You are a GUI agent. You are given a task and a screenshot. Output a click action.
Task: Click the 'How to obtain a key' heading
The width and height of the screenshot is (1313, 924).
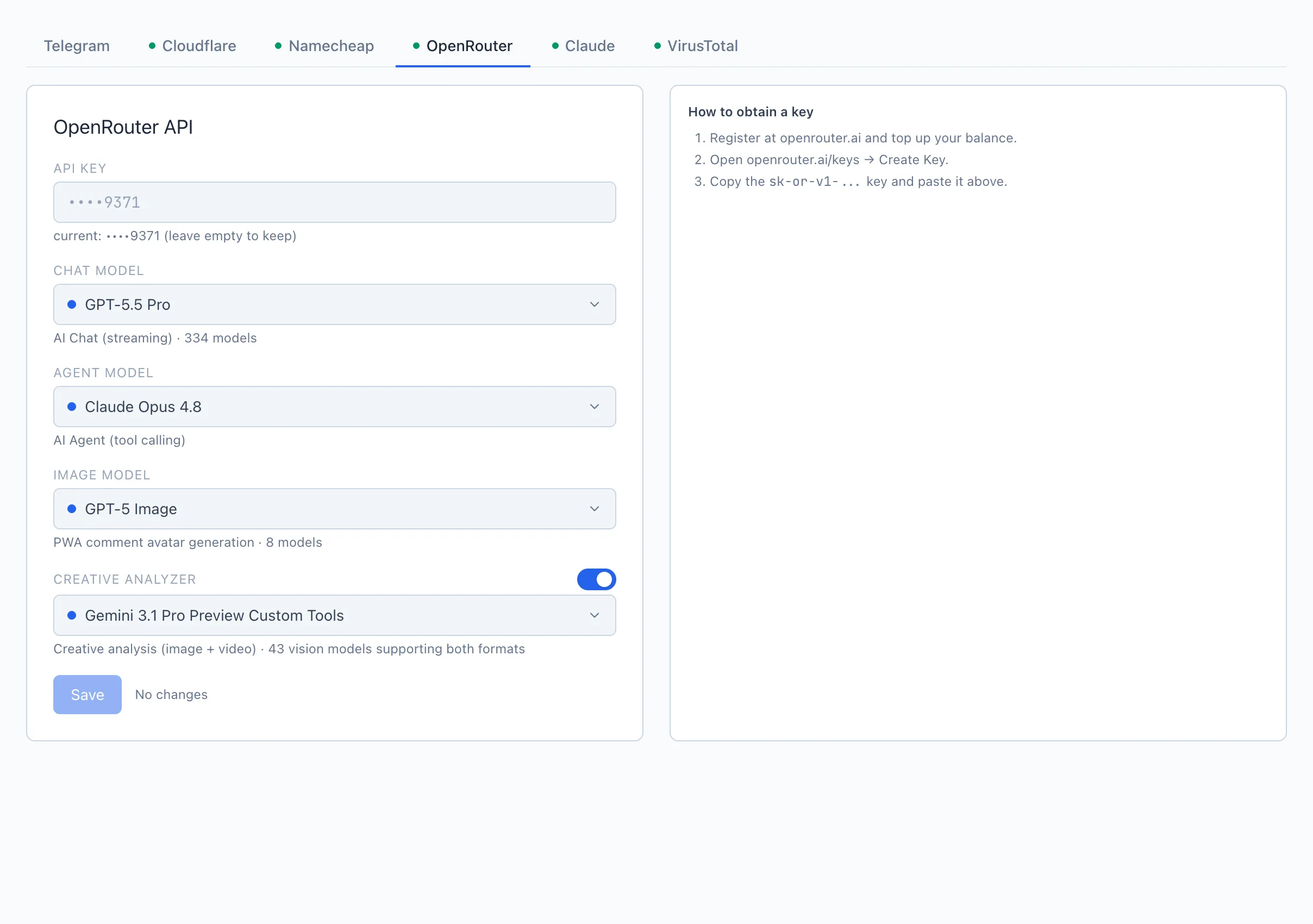[x=751, y=112]
